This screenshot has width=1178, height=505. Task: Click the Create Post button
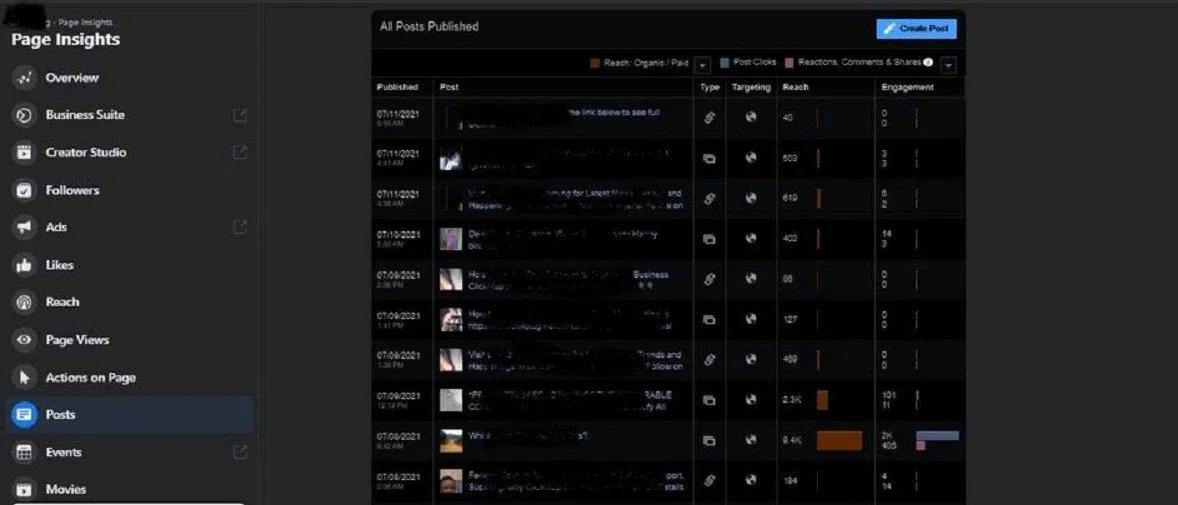point(916,29)
